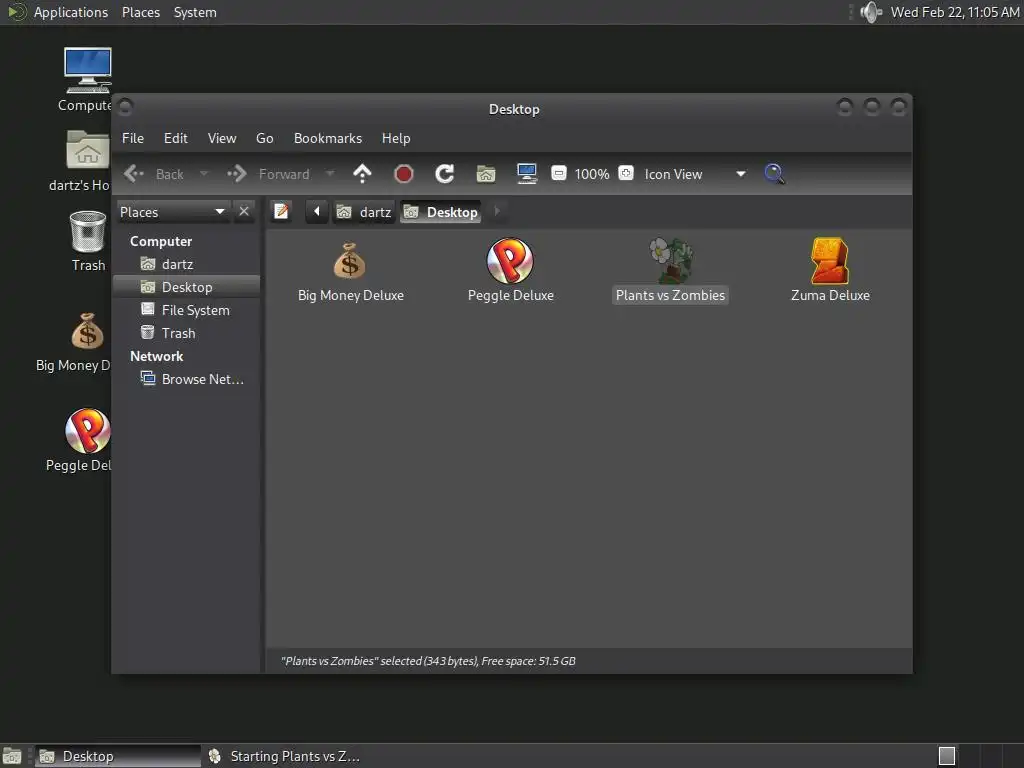Click the path bar right scroll arrow
Screen dimensions: 1024x768
coord(497,212)
